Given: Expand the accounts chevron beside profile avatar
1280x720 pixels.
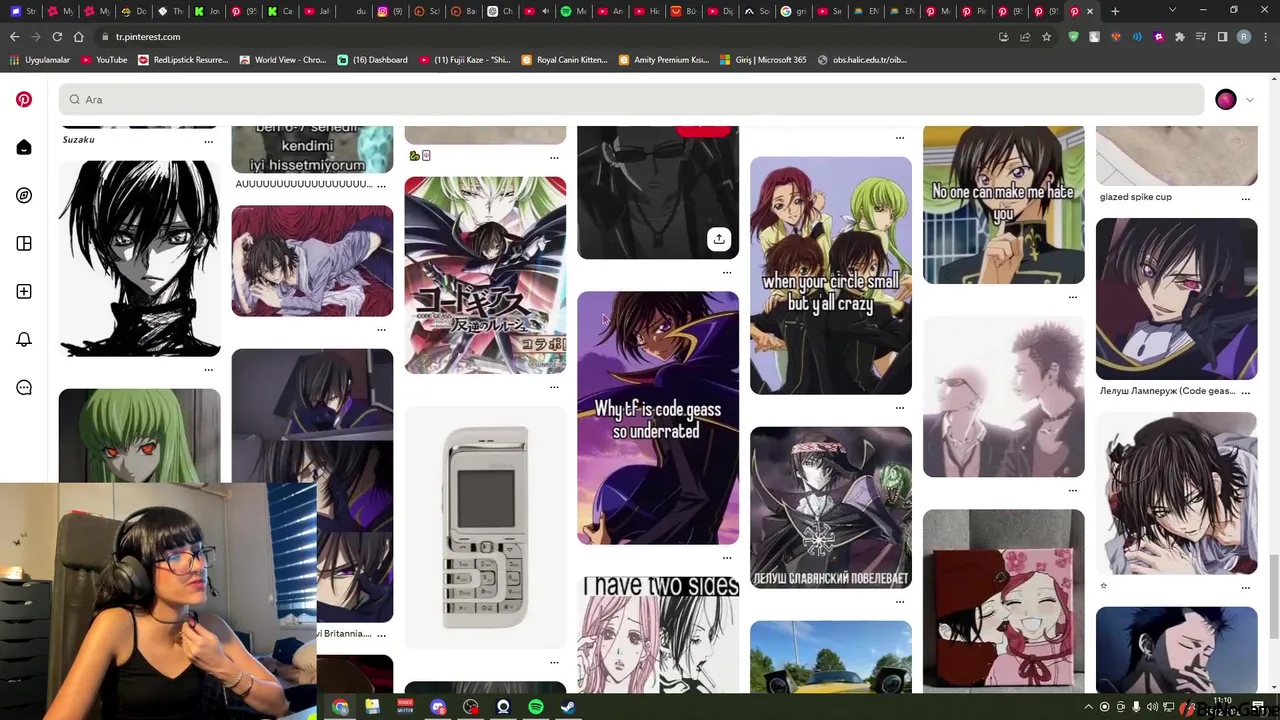Looking at the screenshot, I should [1249, 100].
